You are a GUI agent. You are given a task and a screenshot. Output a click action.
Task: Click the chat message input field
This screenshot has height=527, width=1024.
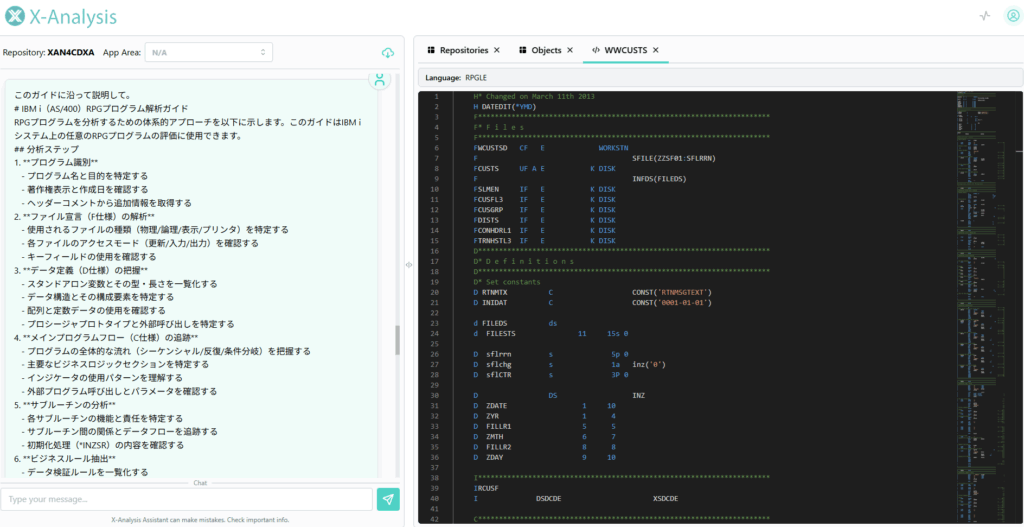(187, 499)
